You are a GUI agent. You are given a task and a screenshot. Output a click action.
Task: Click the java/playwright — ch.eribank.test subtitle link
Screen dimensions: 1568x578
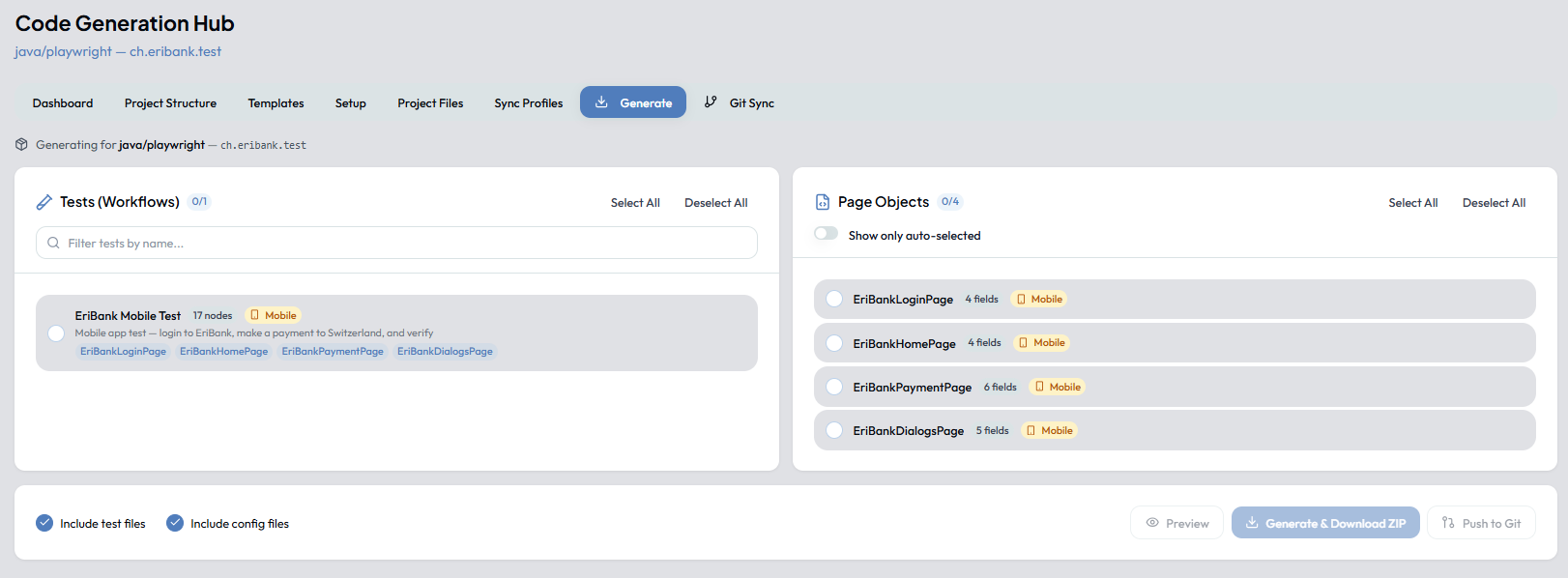[x=118, y=51]
